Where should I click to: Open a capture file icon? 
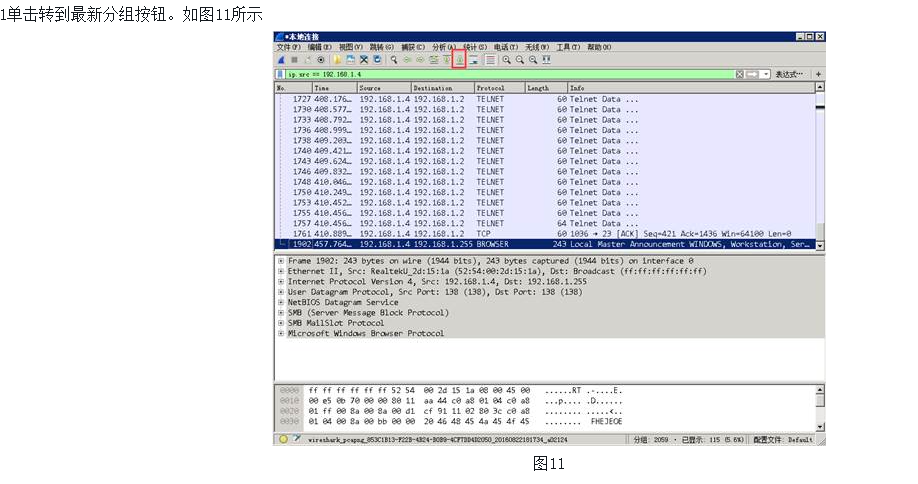tap(337, 60)
